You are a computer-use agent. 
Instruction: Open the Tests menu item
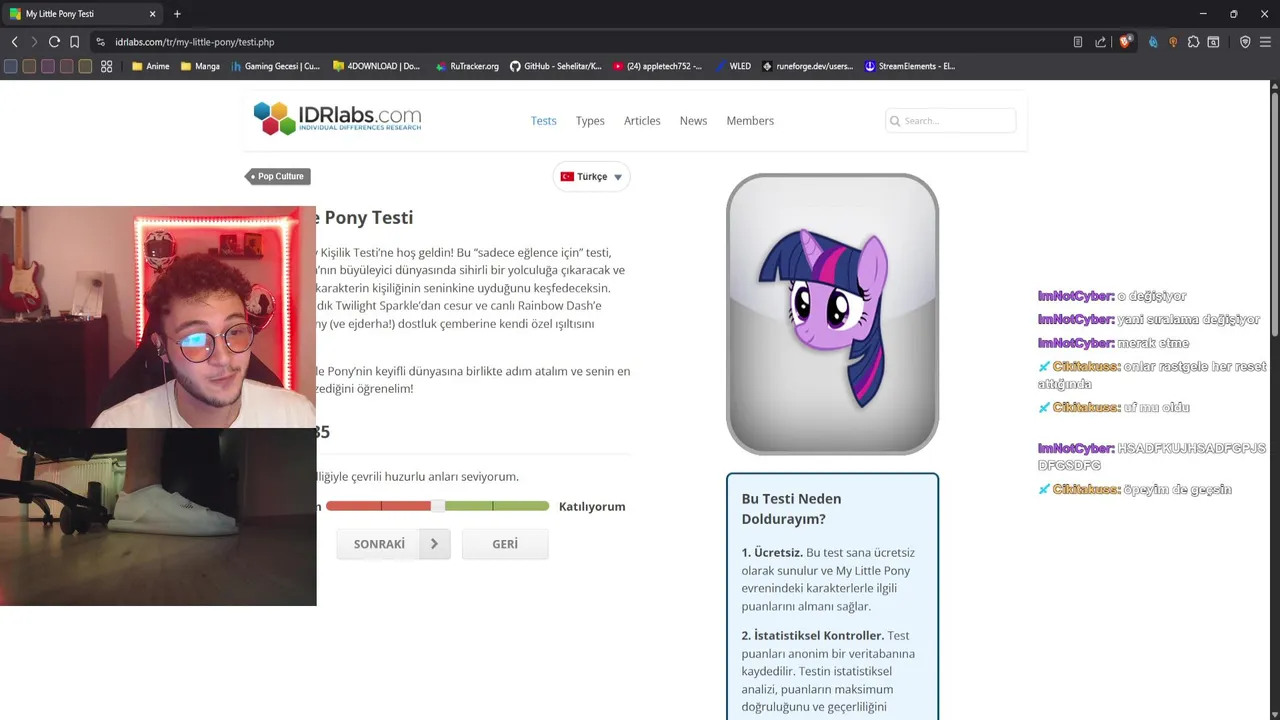(543, 121)
